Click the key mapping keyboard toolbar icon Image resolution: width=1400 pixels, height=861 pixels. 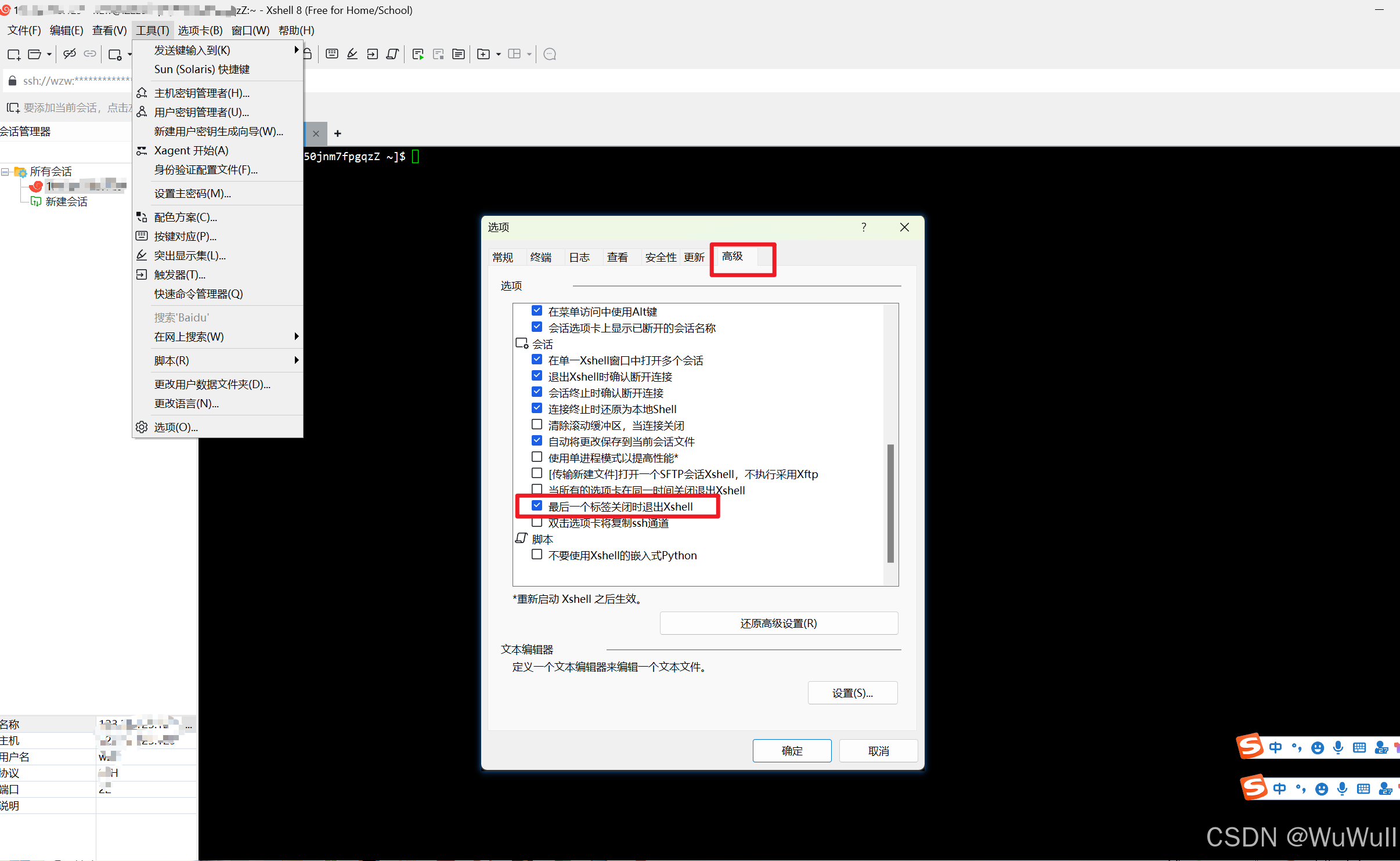(332, 55)
